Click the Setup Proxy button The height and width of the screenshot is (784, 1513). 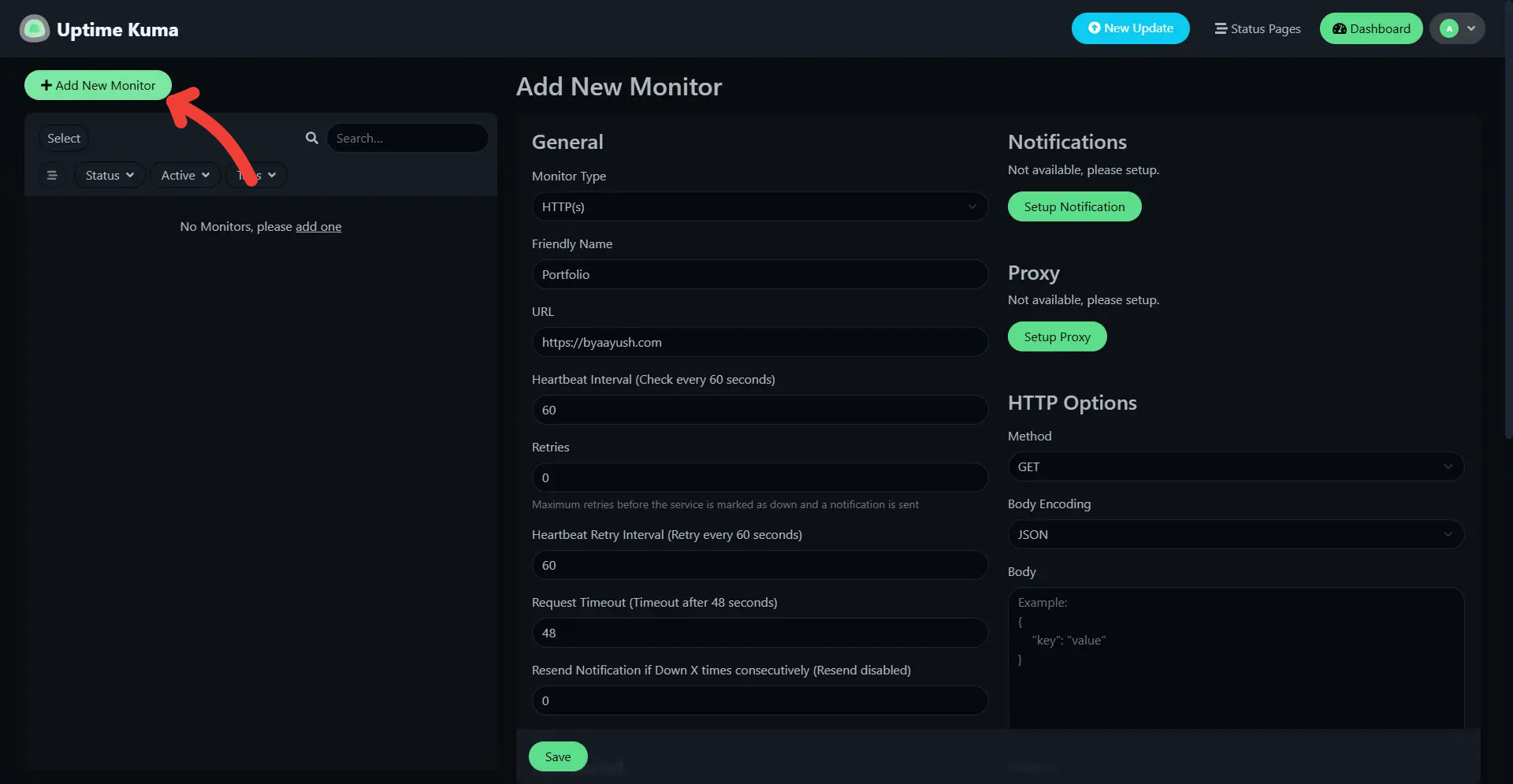[x=1057, y=336]
